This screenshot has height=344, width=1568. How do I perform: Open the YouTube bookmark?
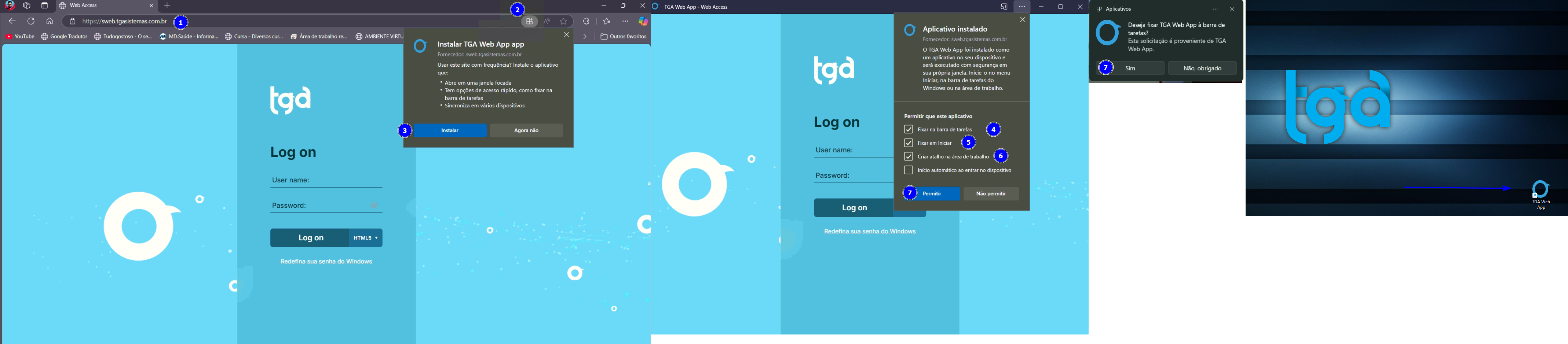point(19,37)
